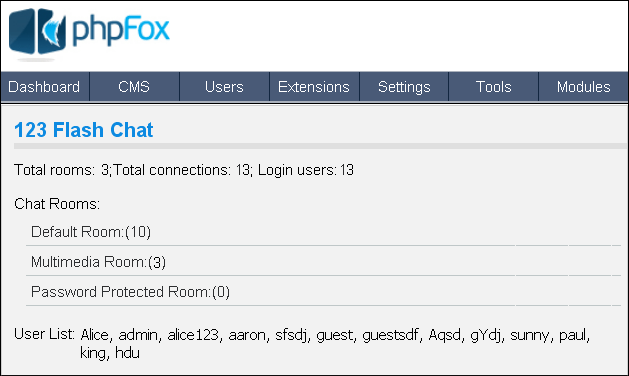Open the CMS menu
Image resolution: width=629 pixels, height=376 pixels.
[134, 87]
